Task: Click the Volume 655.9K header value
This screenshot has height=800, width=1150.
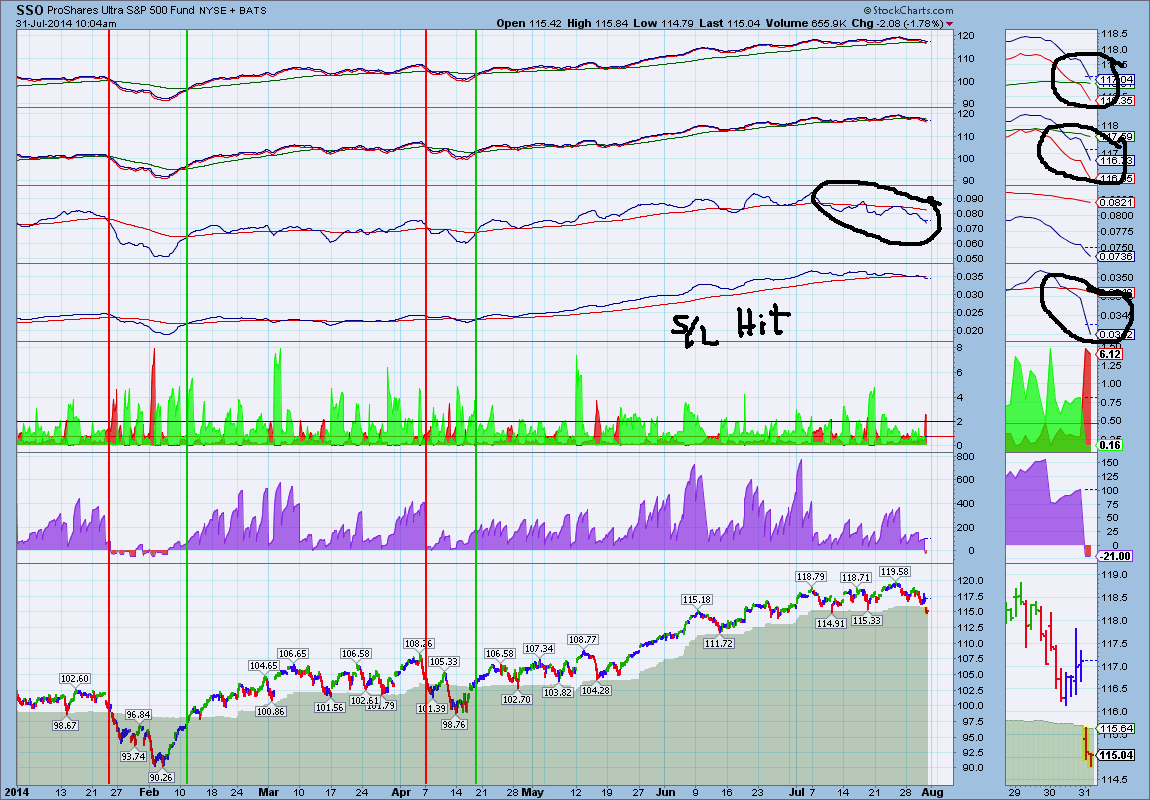Action: (x=806, y=23)
